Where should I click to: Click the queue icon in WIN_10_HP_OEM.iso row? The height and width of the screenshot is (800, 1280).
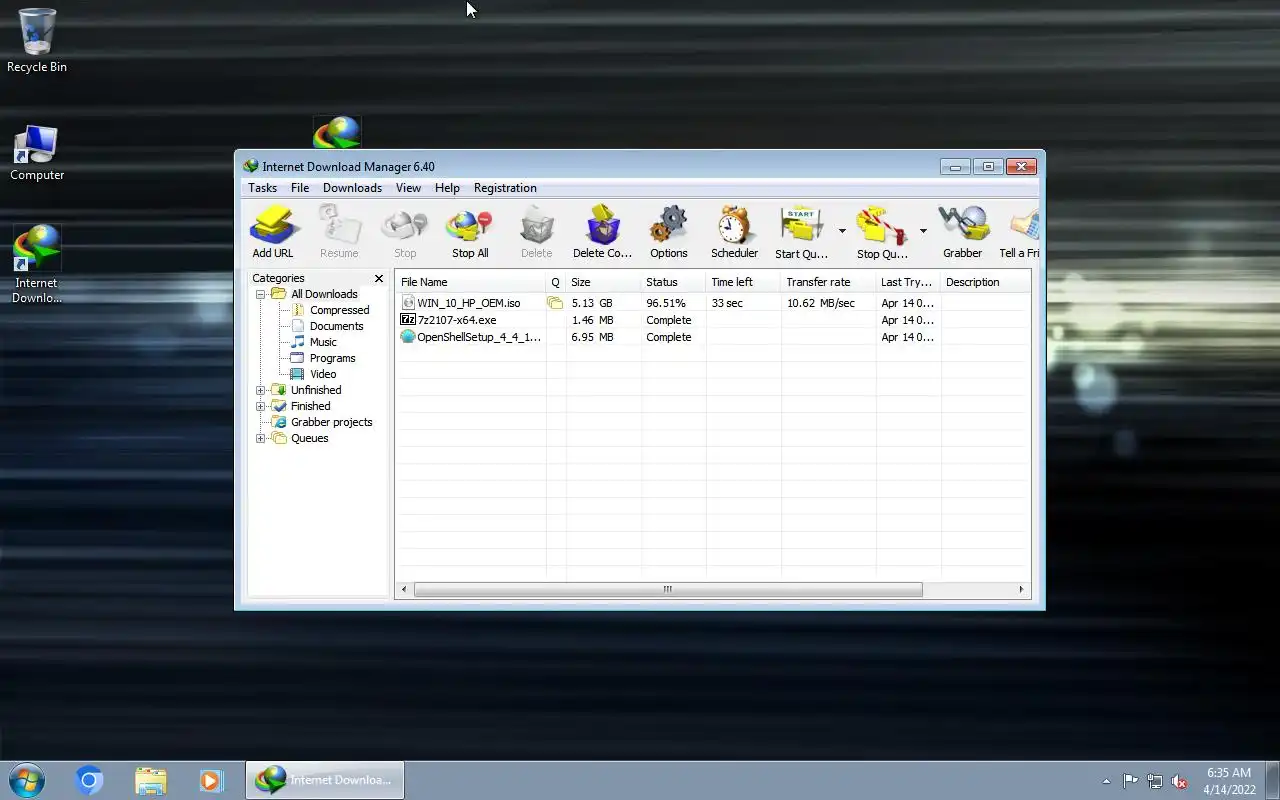click(555, 303)
